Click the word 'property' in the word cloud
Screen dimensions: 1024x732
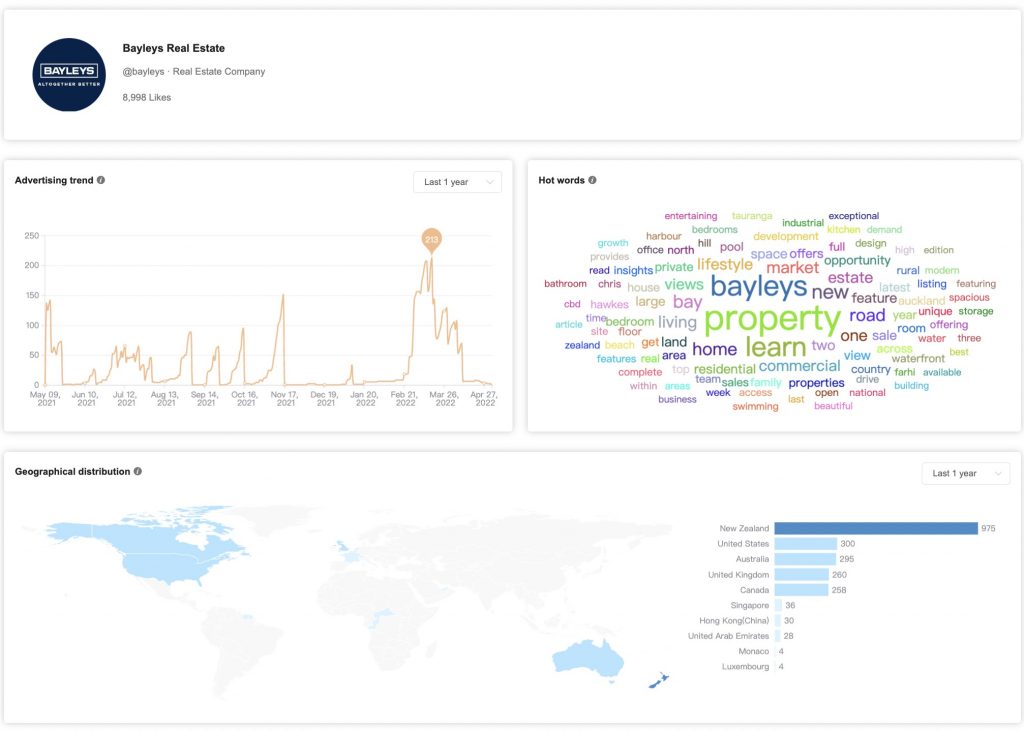773,319
